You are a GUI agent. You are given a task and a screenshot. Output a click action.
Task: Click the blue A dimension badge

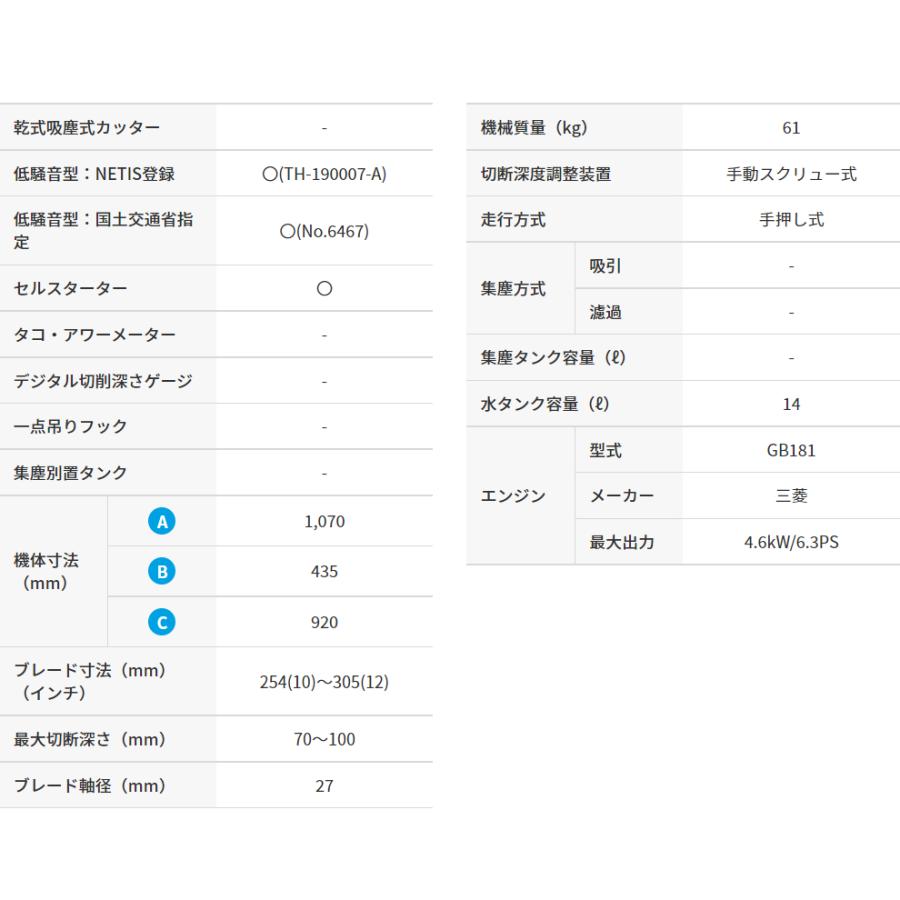pos(162,521)
